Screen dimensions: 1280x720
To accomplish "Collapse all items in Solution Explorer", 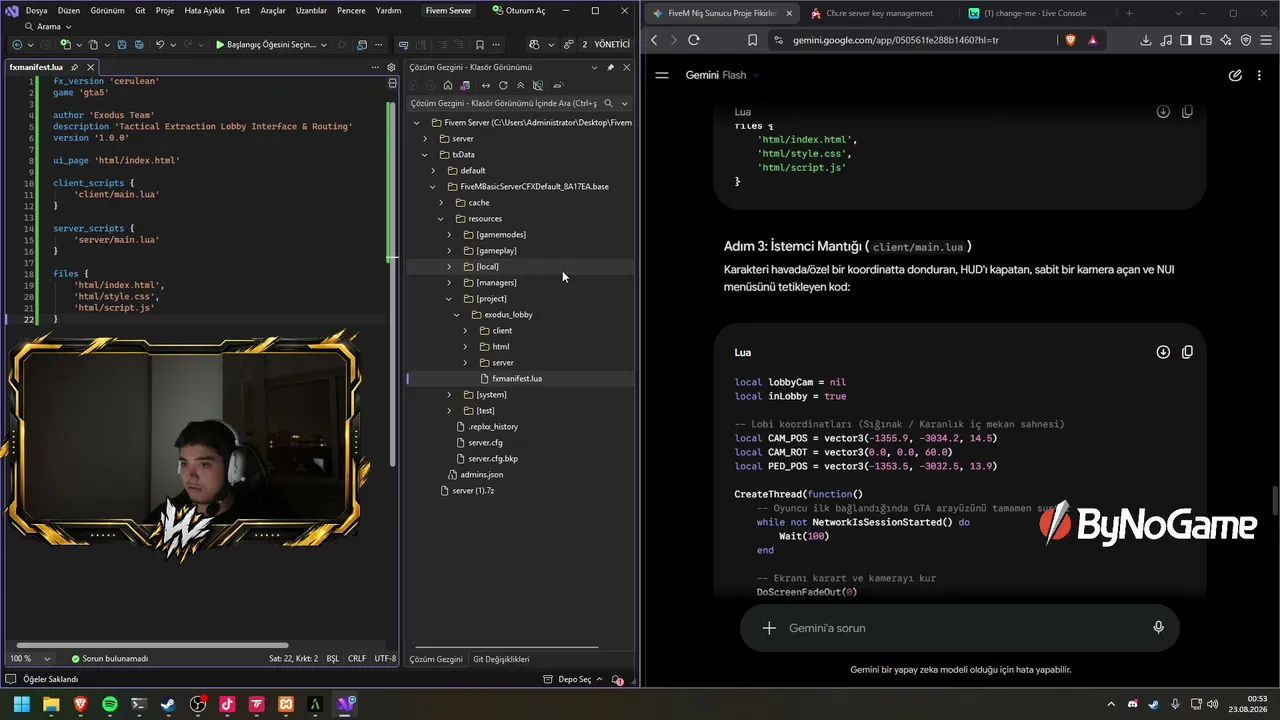I will pos(520,85).
